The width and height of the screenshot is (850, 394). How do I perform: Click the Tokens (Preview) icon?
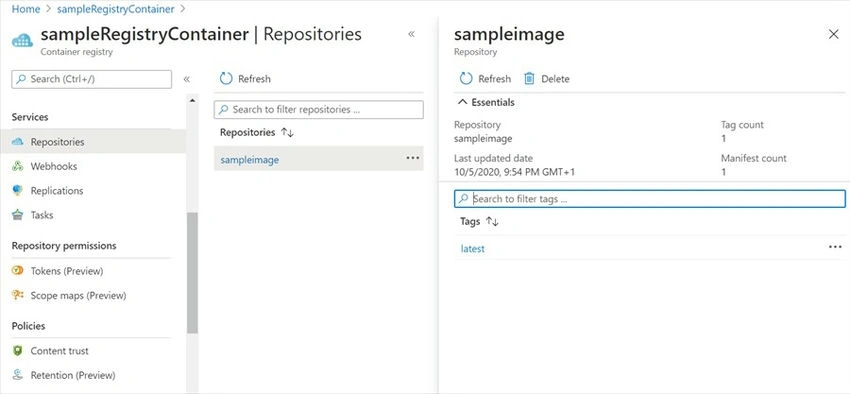click(17, 271)
